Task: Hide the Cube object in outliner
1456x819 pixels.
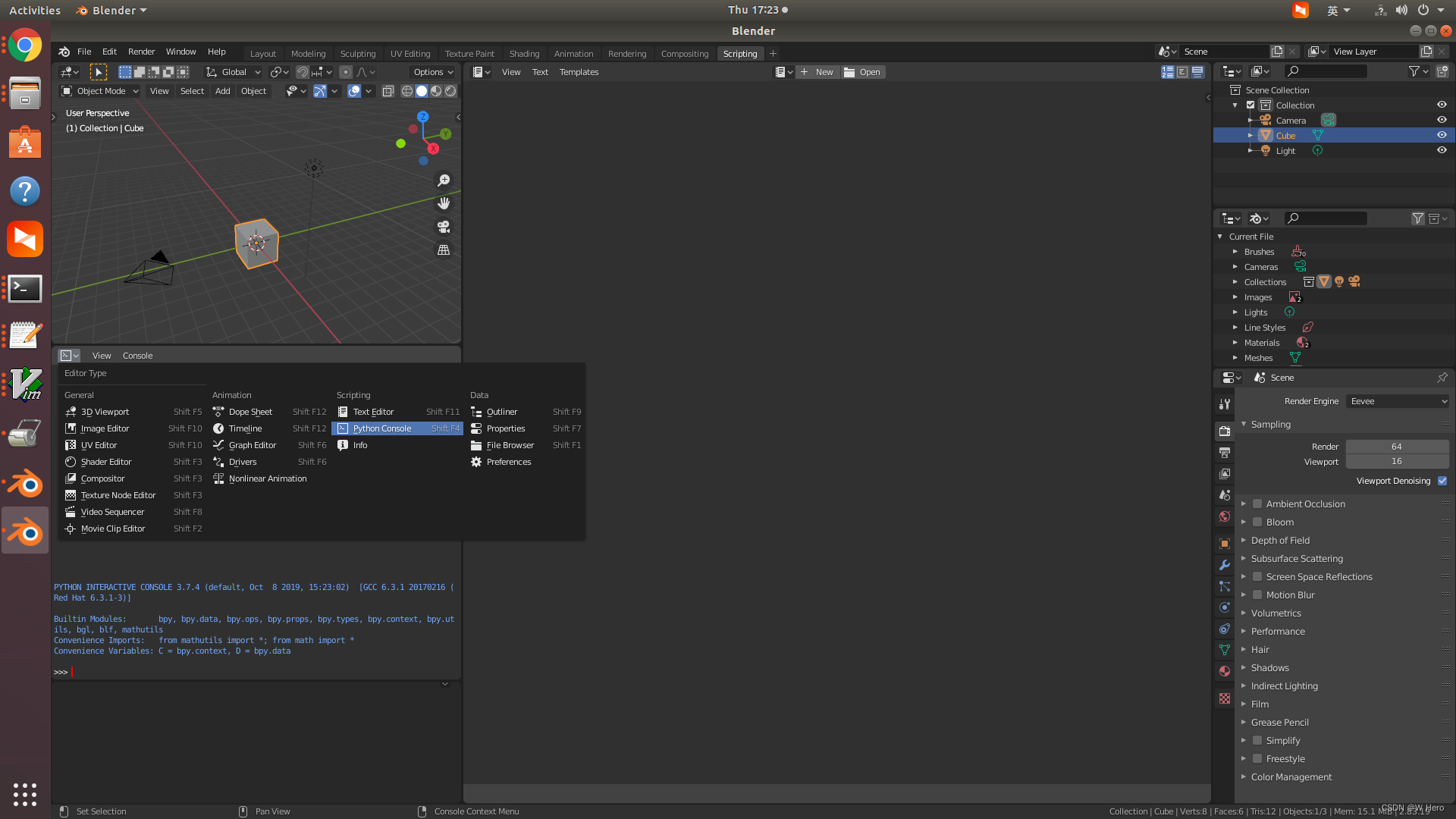Action: 1442,135
